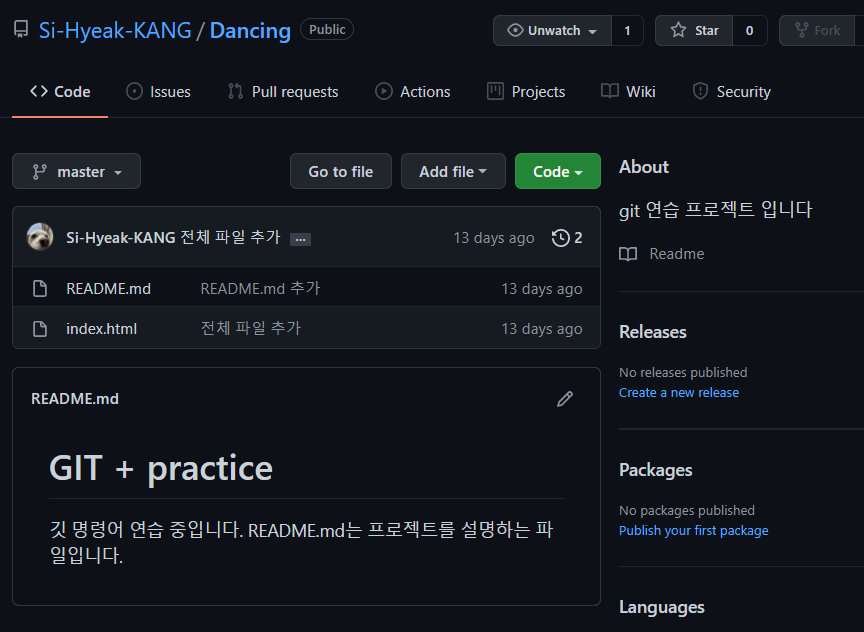Open the commit message README.md 추가

point(260,288)
